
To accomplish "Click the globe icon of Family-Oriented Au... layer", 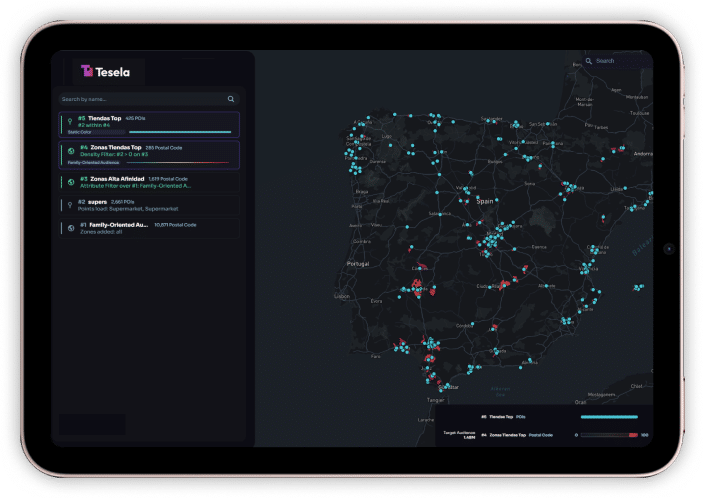I will click(70, 228).
